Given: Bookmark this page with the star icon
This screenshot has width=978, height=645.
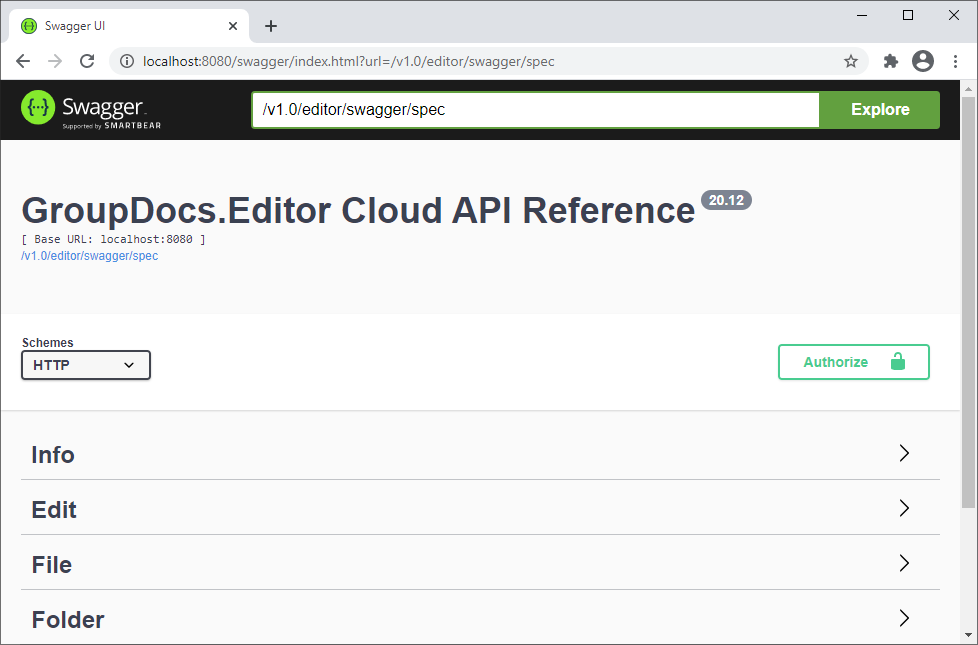Looking at the screenshot, I should pos(851,61).
